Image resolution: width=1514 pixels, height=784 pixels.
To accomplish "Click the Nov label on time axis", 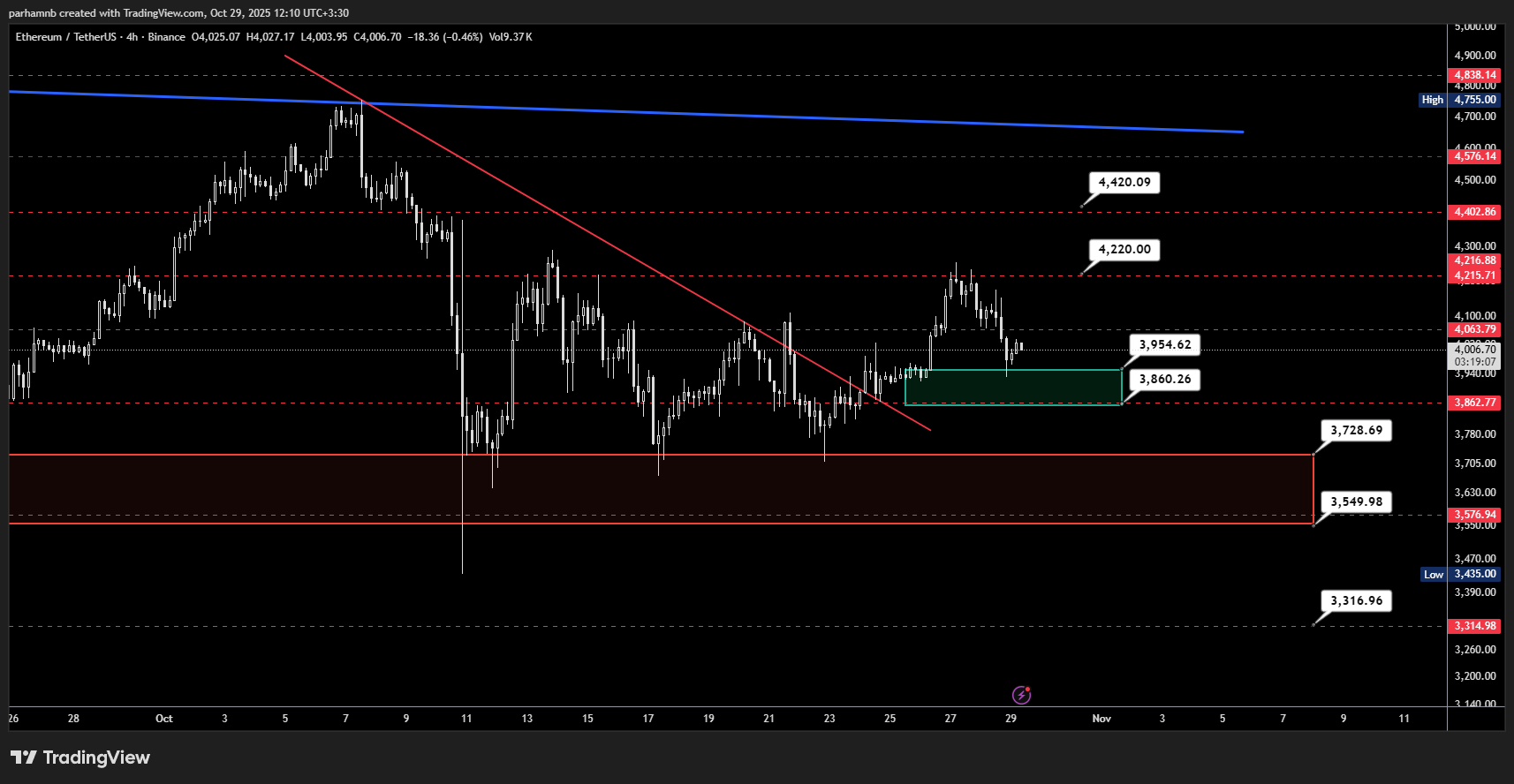I will (1101, 719).
